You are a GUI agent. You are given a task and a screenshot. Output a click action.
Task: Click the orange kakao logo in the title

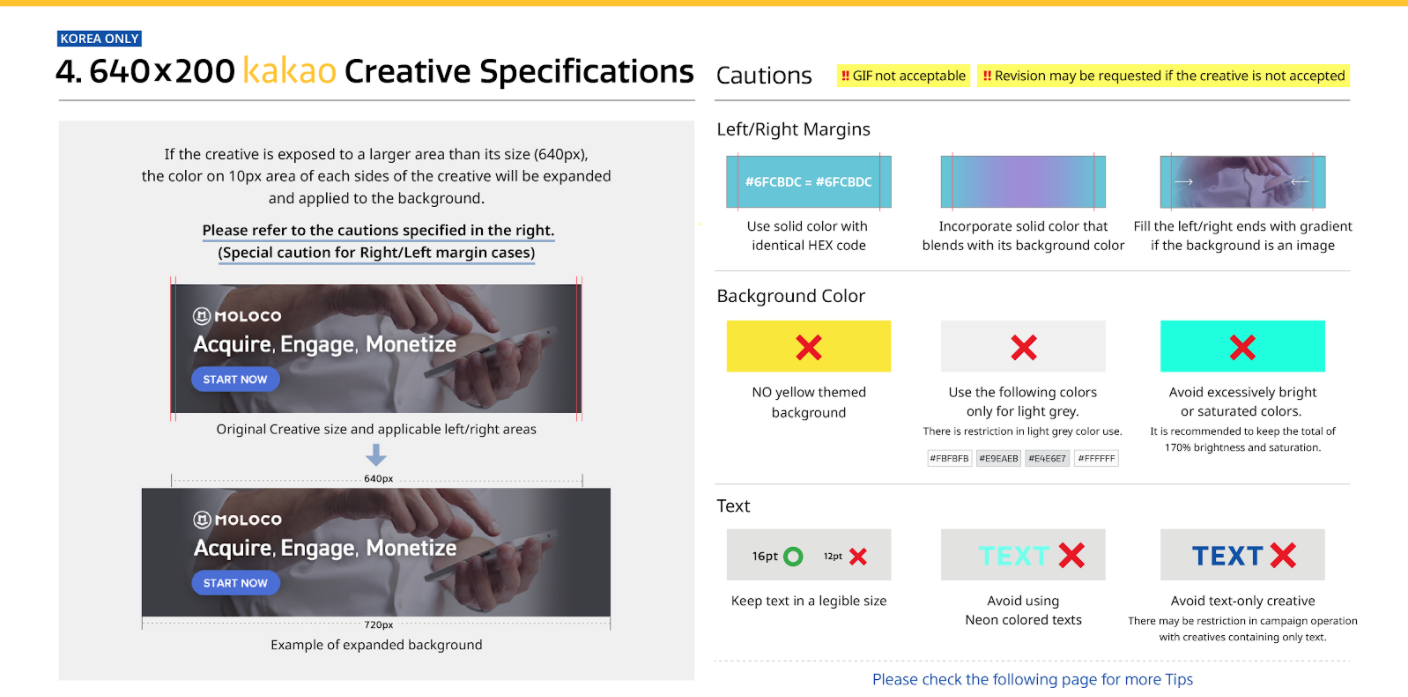[289, 72]
